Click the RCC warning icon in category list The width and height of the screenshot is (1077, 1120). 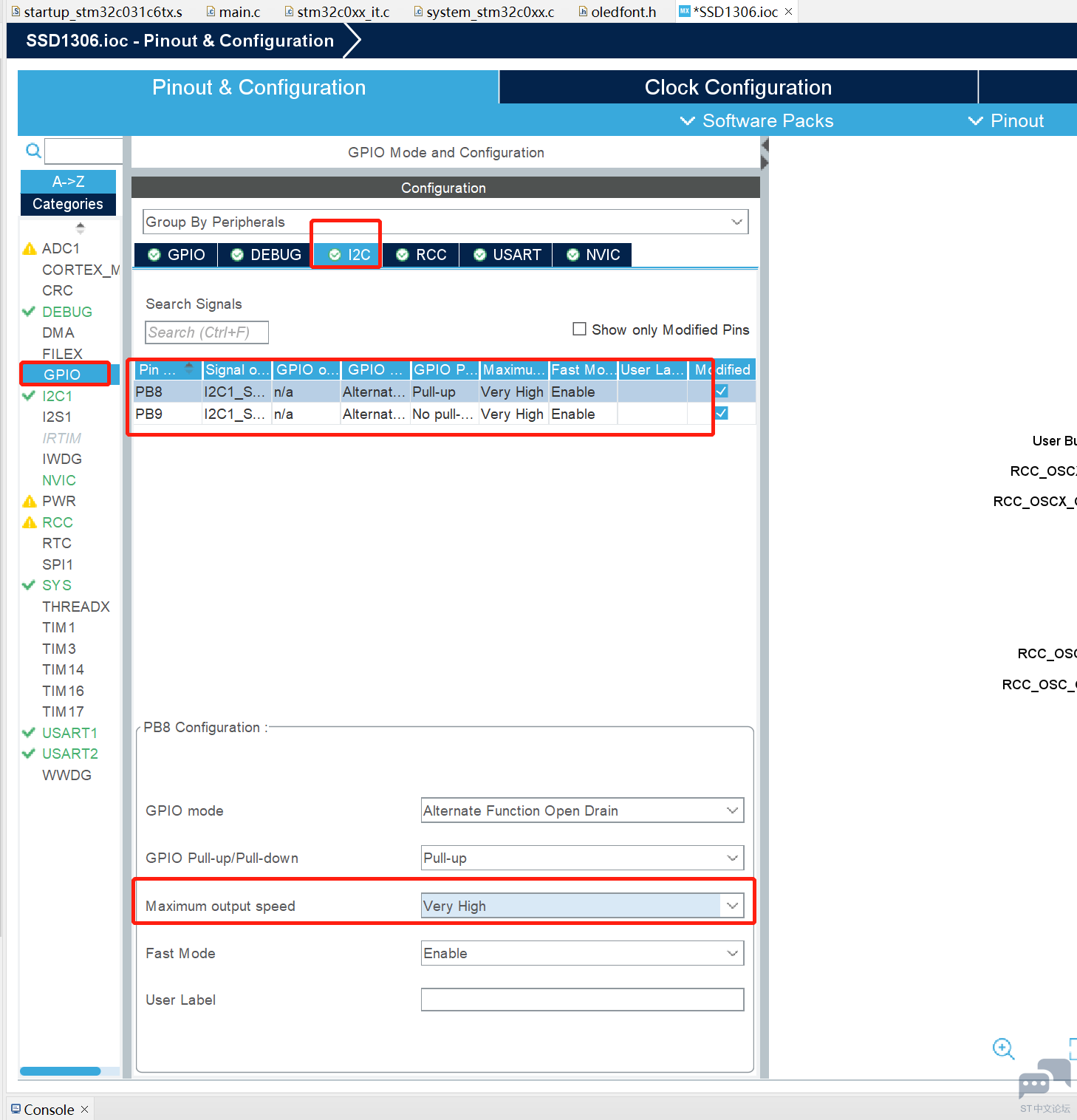(30, 522)
